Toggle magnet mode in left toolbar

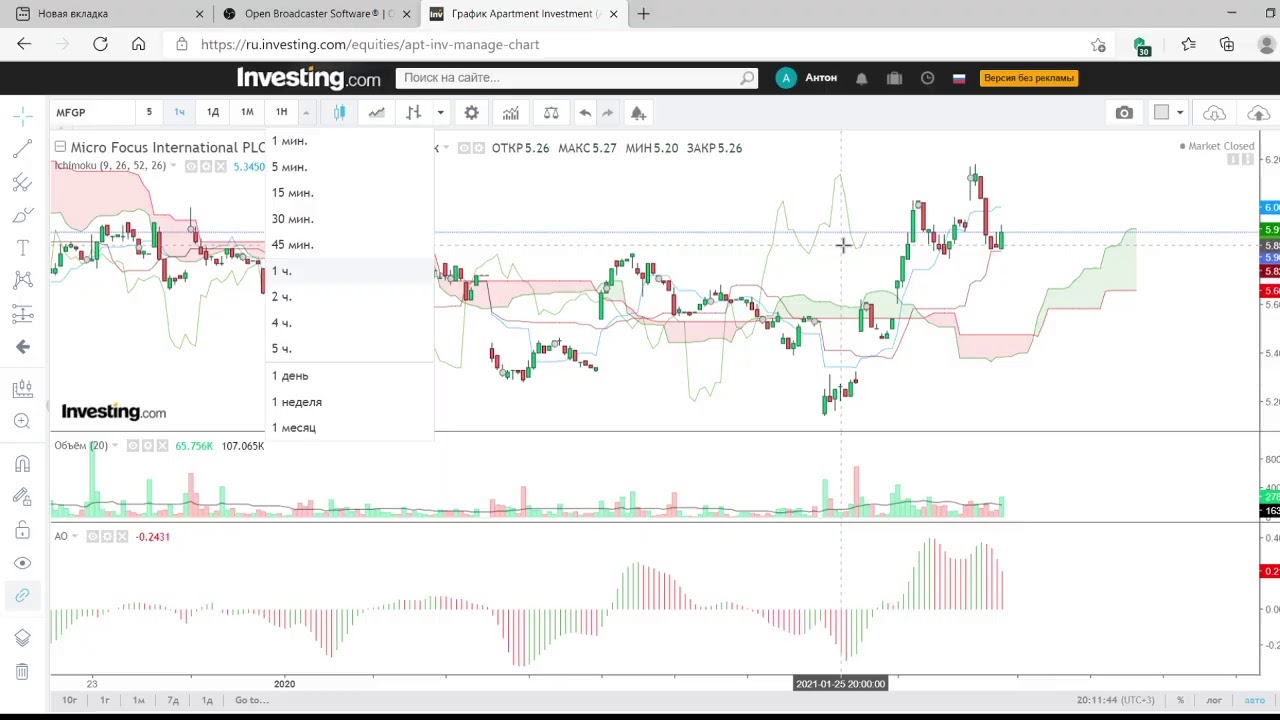(x=23, y=464)
